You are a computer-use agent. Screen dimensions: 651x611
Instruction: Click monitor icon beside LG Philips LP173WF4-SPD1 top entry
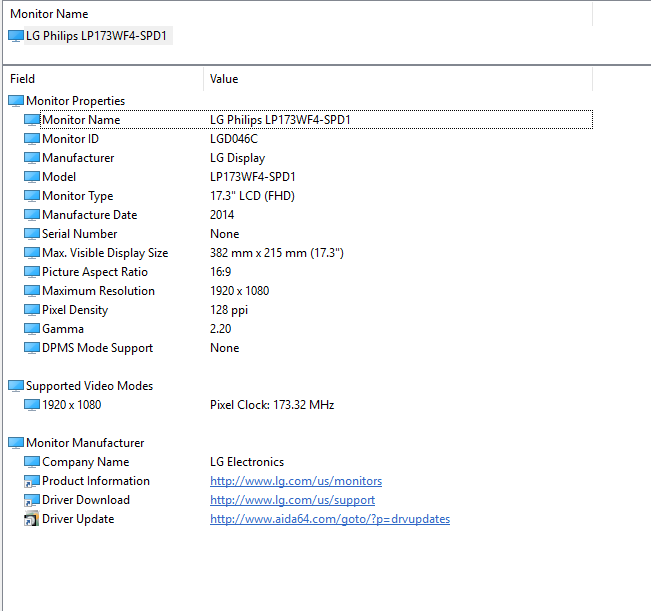[x=16, y=36]
